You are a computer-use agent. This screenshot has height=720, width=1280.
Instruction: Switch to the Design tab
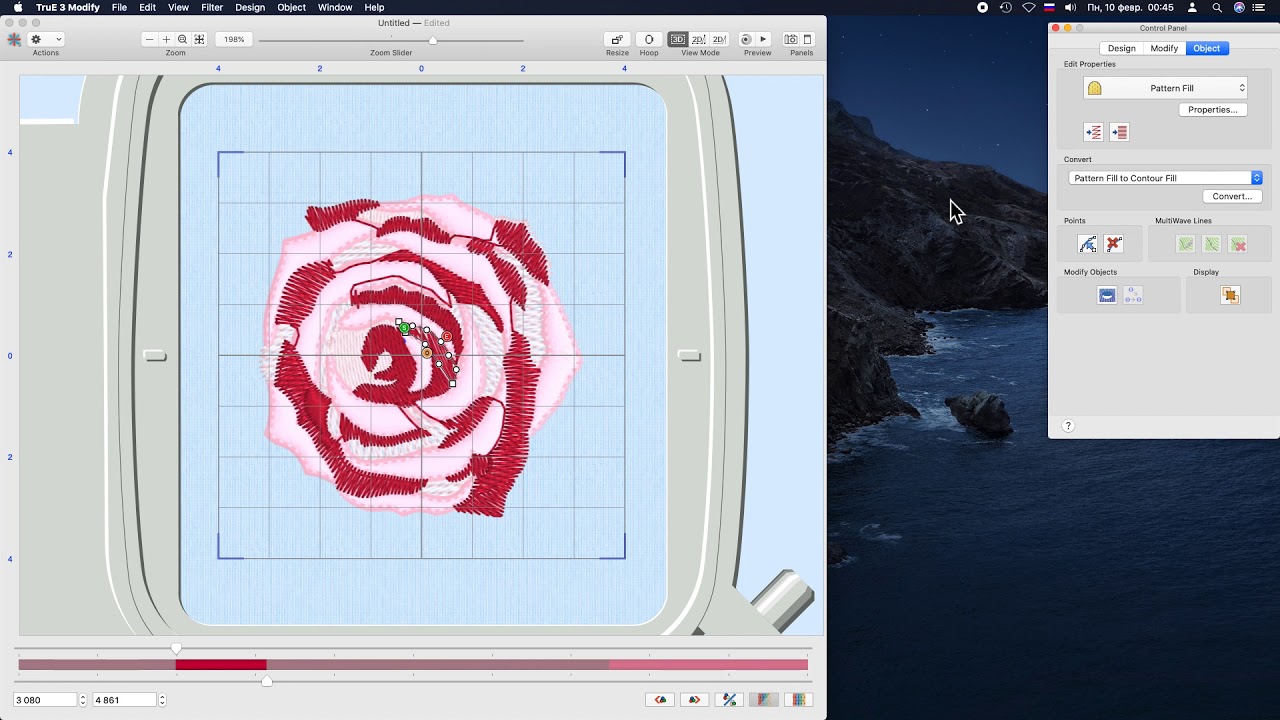[x=1121, y=48]
